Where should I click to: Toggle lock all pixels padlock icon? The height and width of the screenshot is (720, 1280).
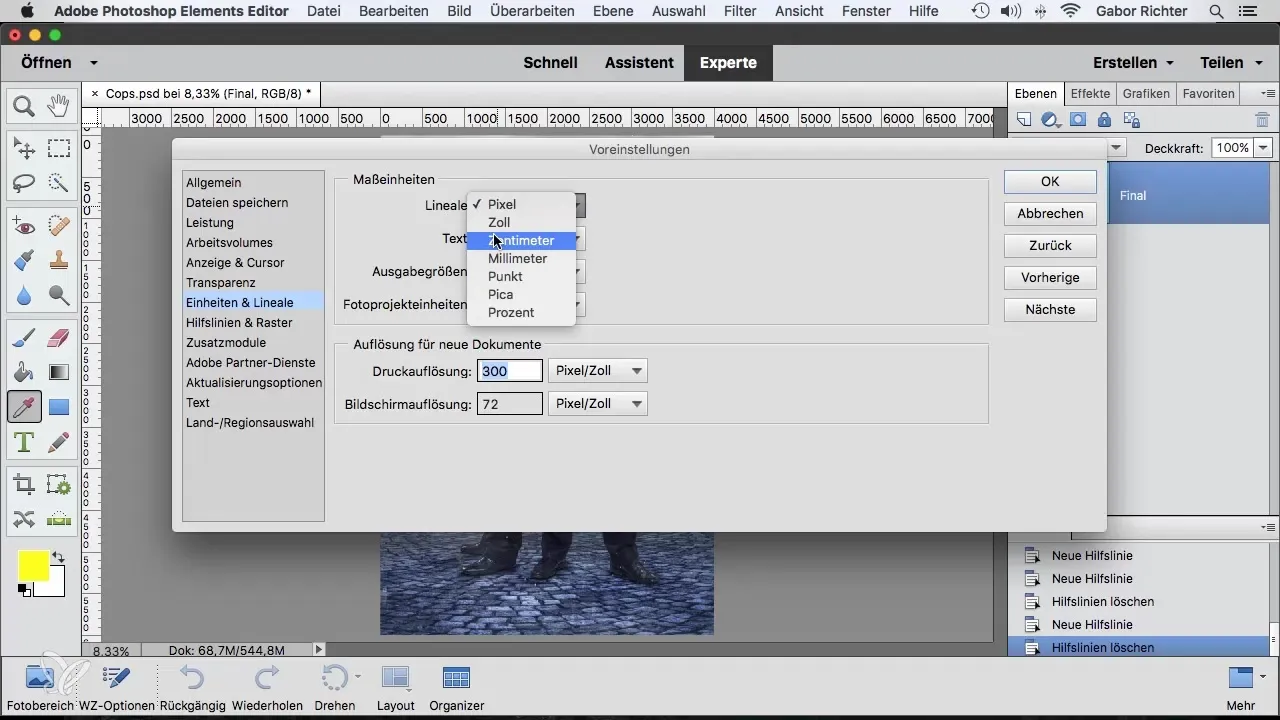point(1104,120)
